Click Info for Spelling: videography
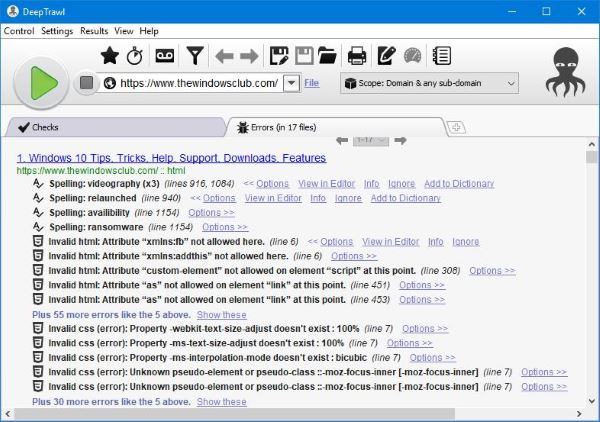The width and height of the screenshot is (600, 422). 372,184
